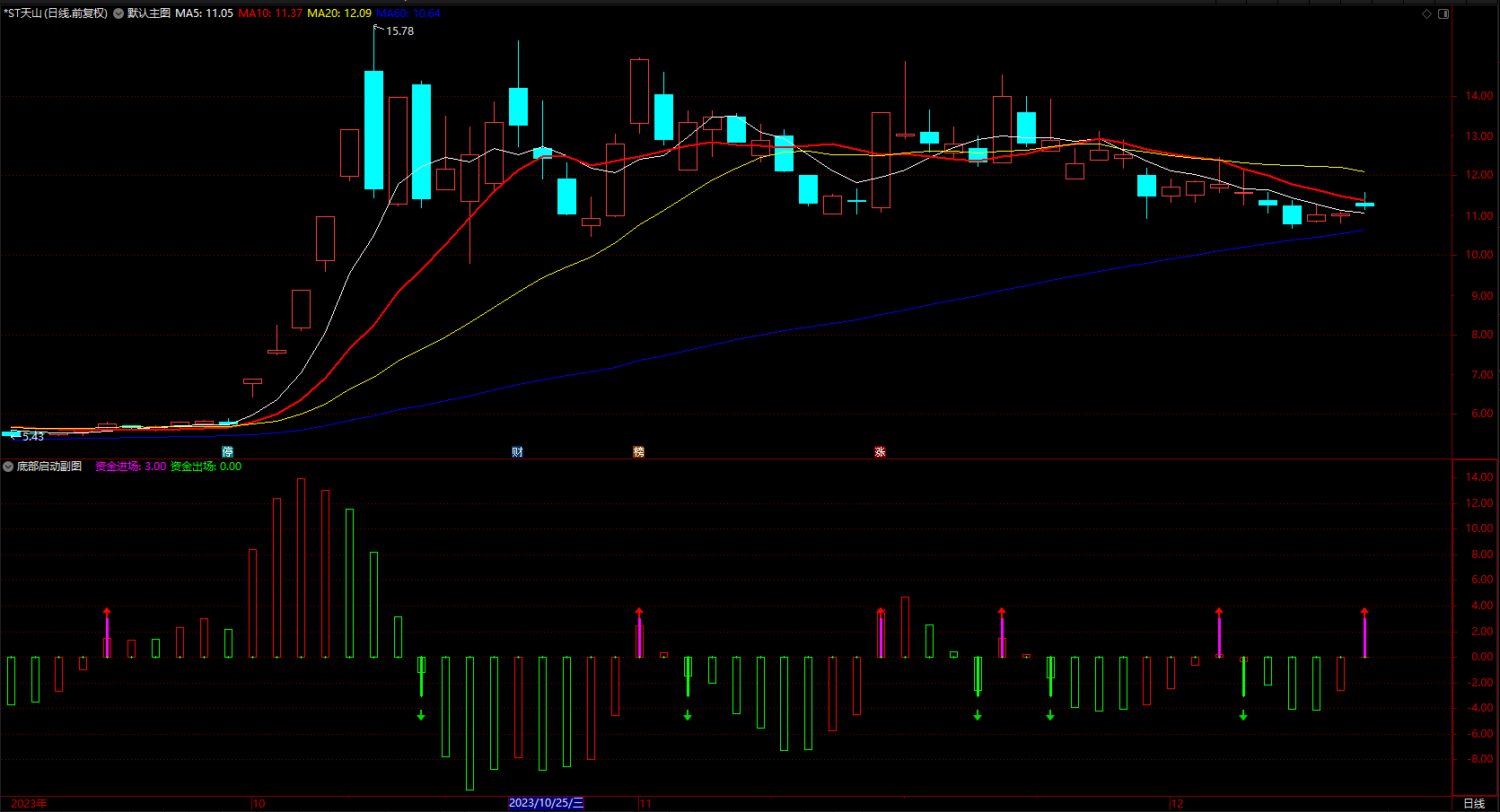Click the 15.78 high price label
The width and height of the screenshot is (1500, 812).
point(400,31)
